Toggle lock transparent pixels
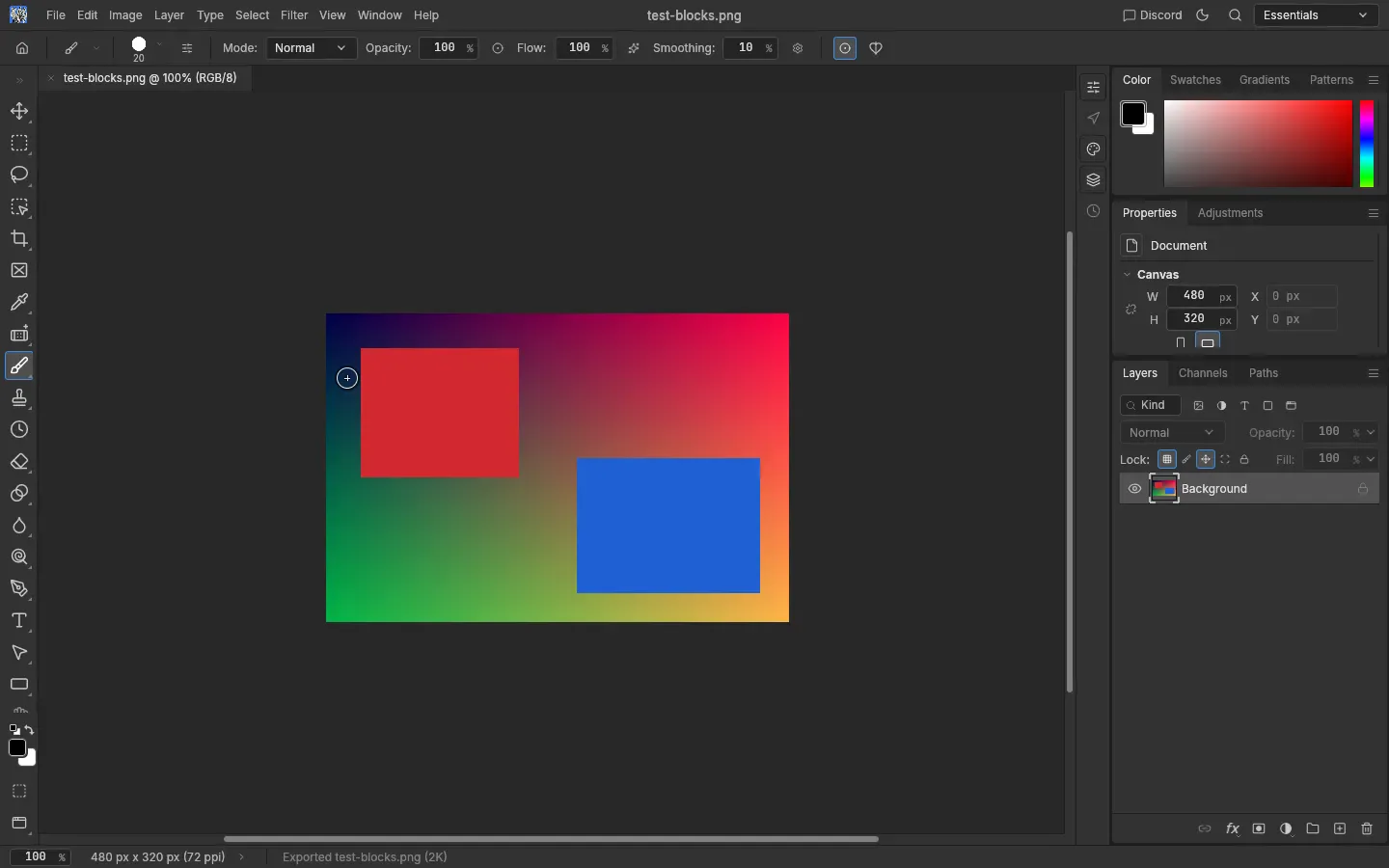Screen dimensions: 1389x868 pyautogui.click(x=1167, y=459)
